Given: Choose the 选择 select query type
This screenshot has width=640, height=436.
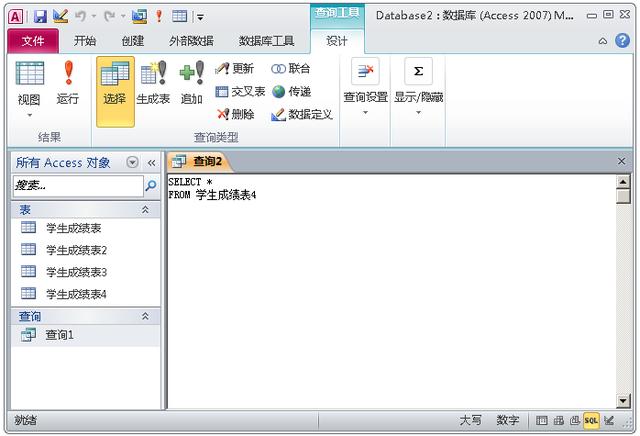Looking at the screenshot, I should 115,91.
